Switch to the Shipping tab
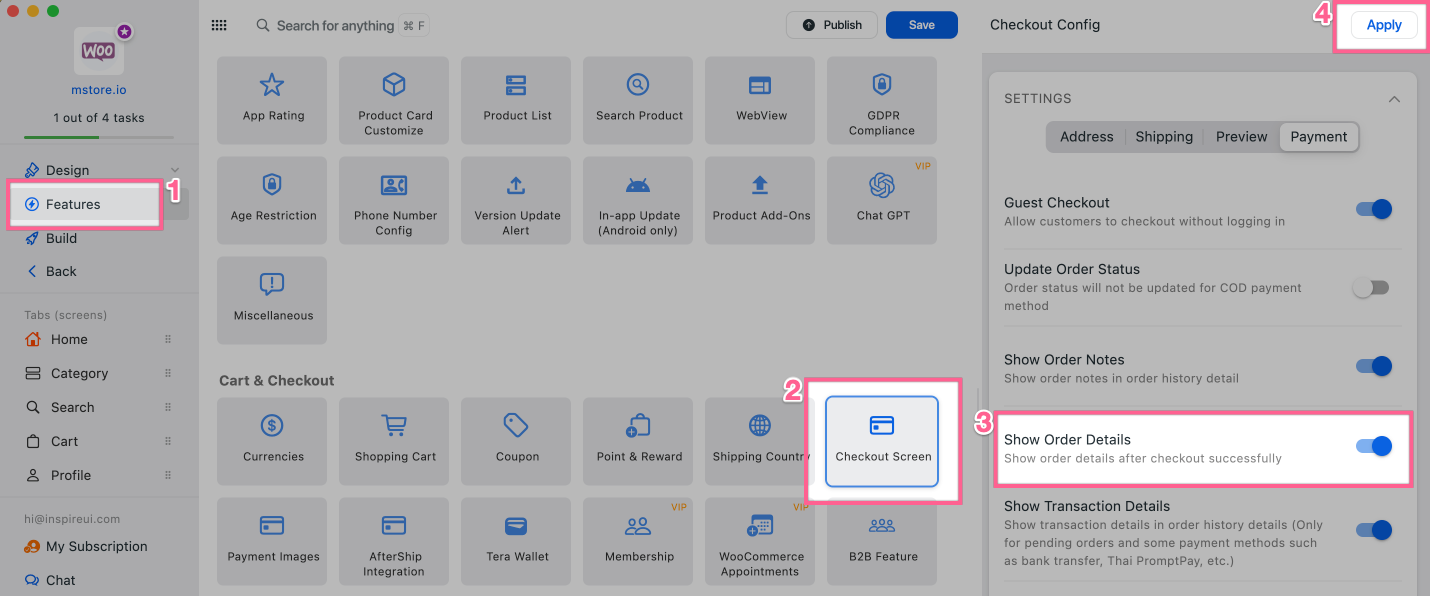The height and width of the screenshot is (596, 1430). [1164, 137]
